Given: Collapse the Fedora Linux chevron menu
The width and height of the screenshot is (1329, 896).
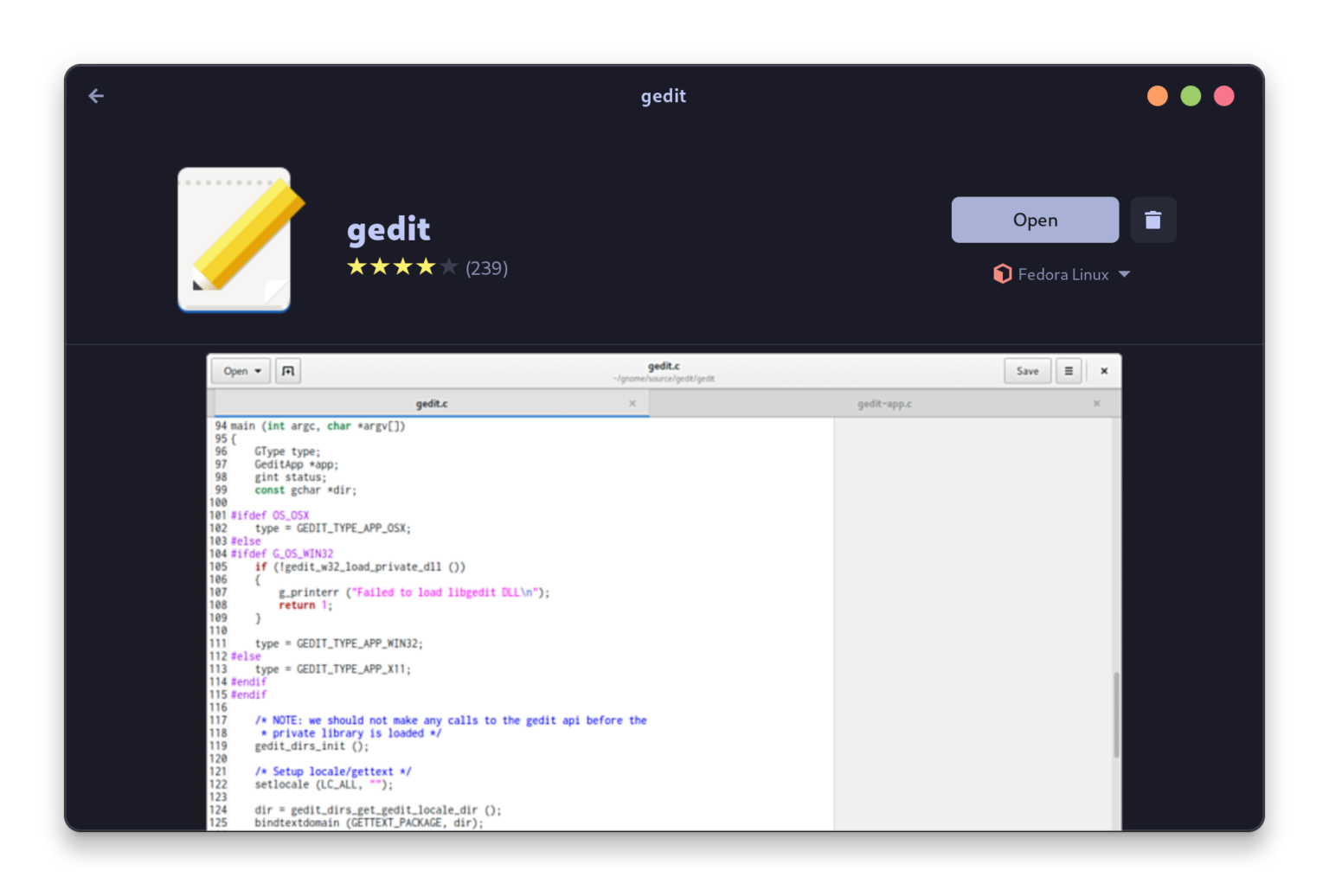Looking at the screenshot, I should coord(1125,274).
